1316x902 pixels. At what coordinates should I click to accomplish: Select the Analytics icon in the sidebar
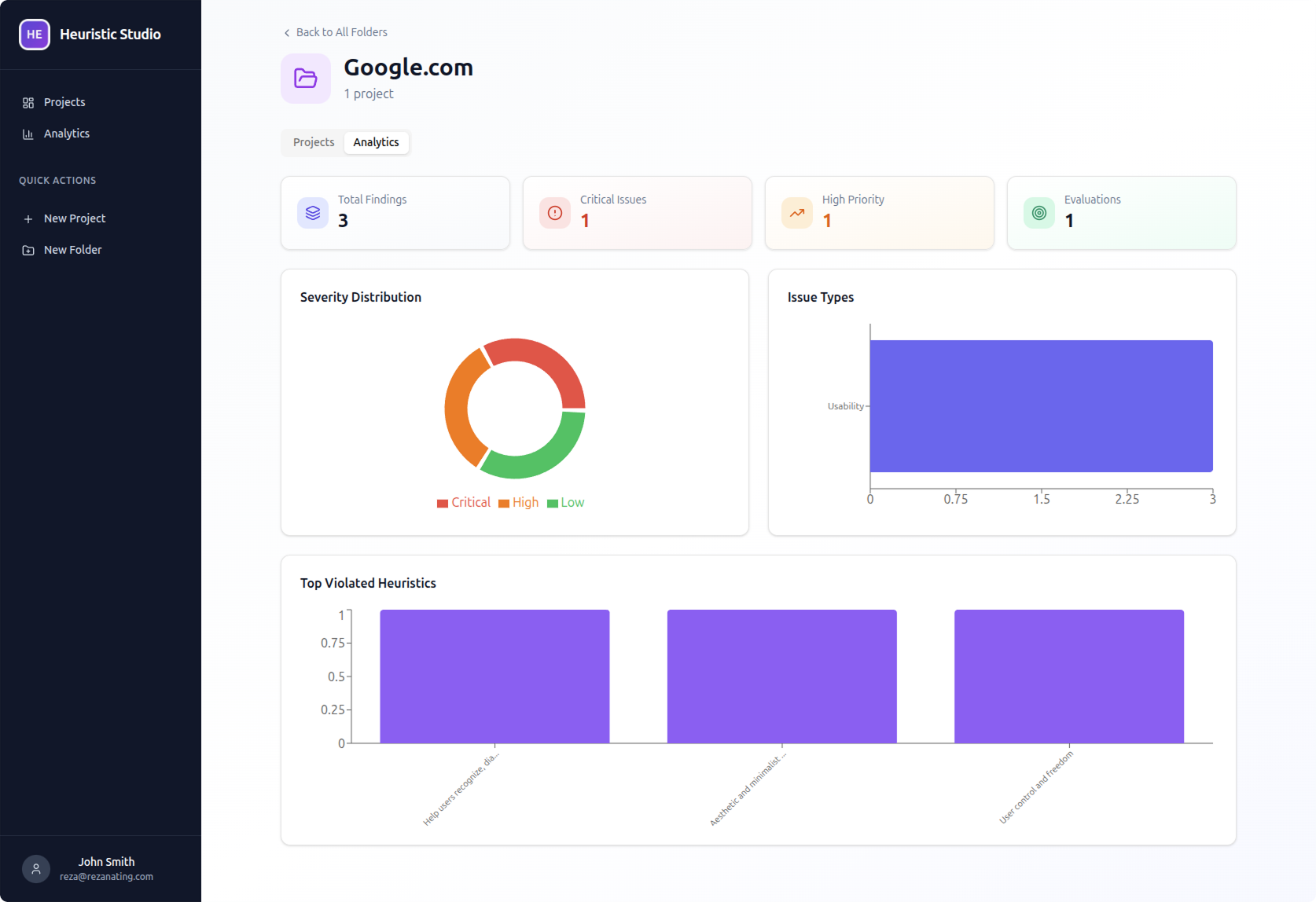(x=28, y=134)
